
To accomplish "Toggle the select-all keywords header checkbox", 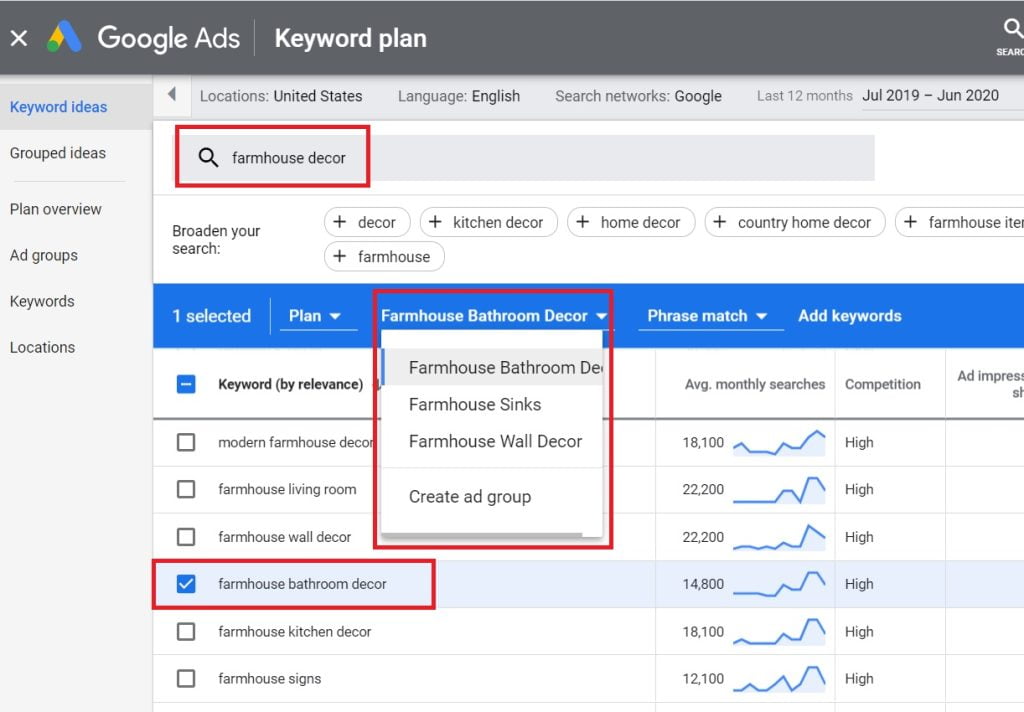I will (186, 384).
